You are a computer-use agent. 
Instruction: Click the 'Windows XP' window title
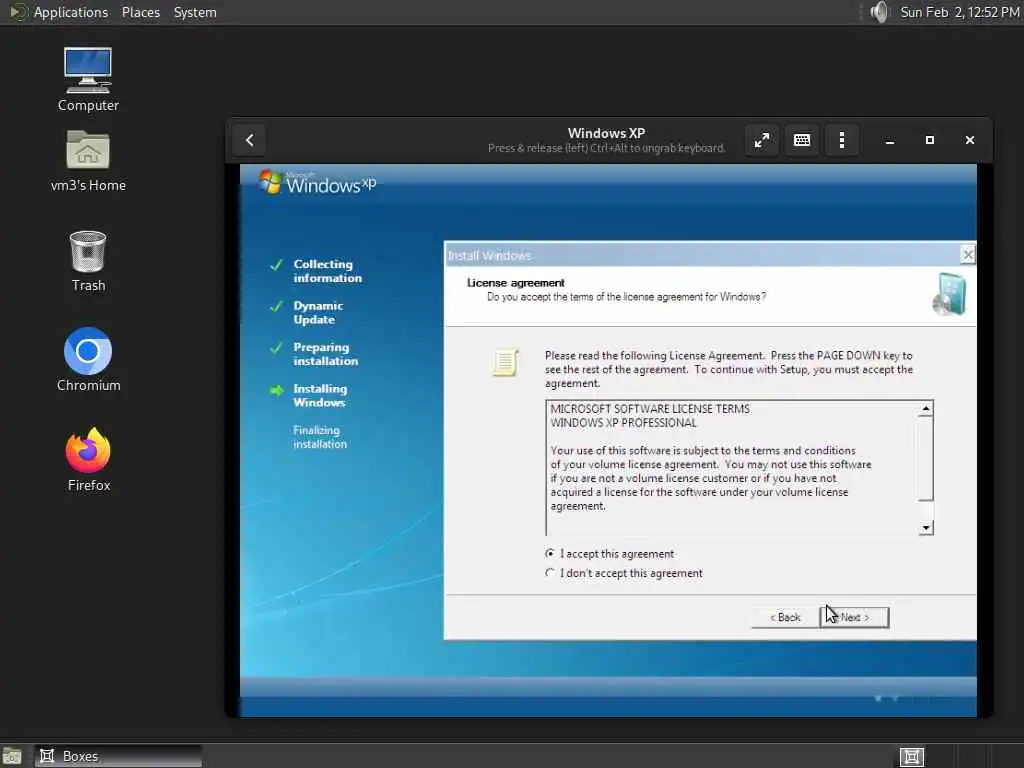(606, 133)
